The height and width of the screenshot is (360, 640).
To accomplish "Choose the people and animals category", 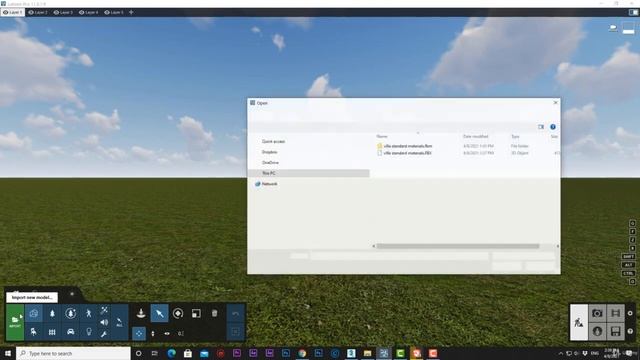I will pyautogui.click(x=89, y=313).
